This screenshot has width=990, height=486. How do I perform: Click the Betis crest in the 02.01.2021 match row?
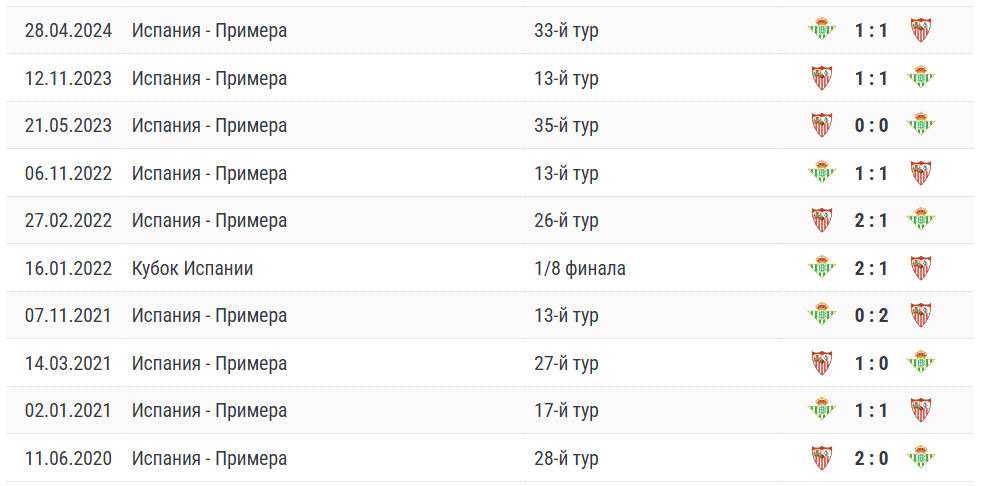tap(821, 410)
